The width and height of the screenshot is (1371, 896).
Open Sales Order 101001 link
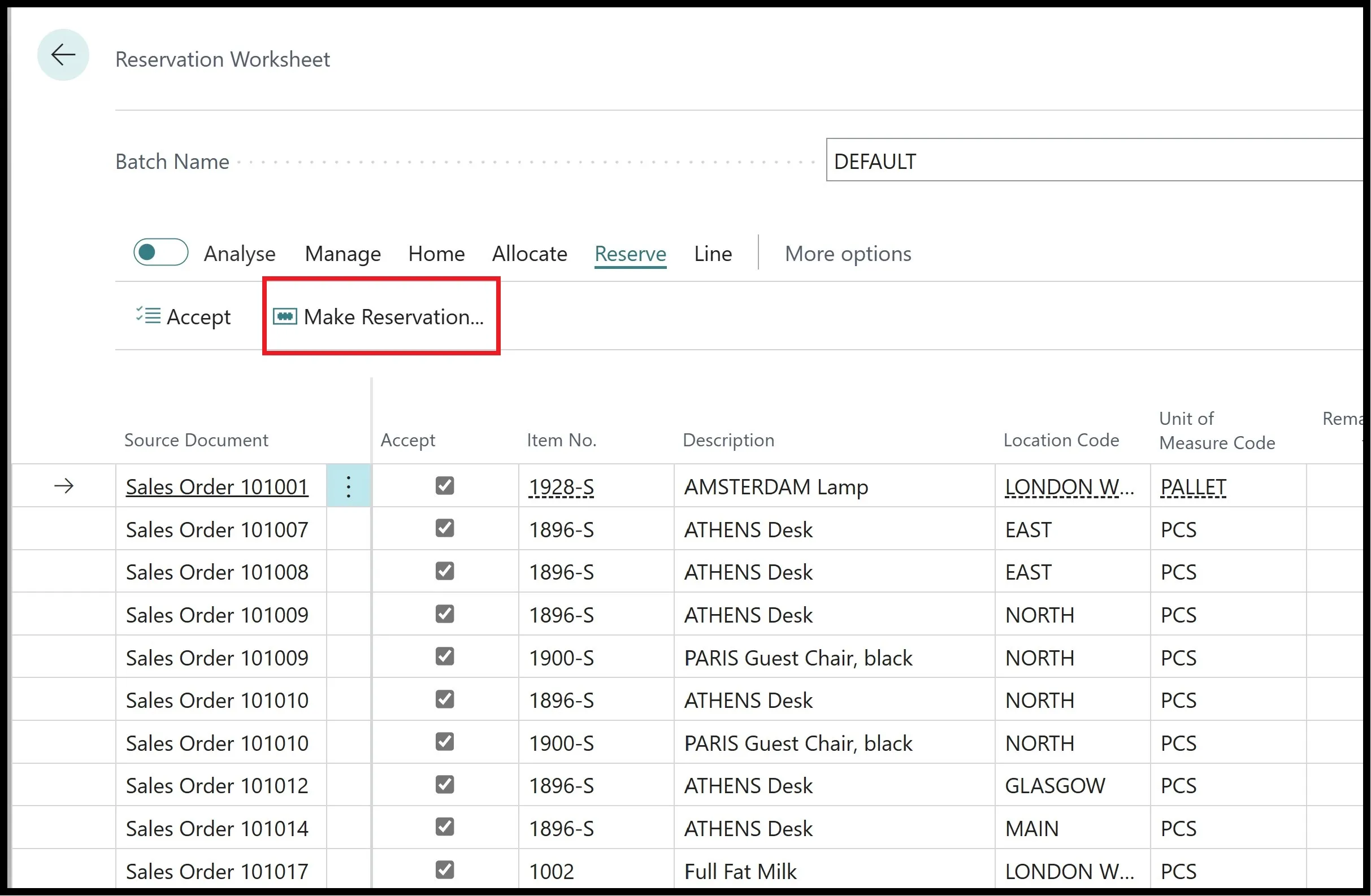point(217,486)
